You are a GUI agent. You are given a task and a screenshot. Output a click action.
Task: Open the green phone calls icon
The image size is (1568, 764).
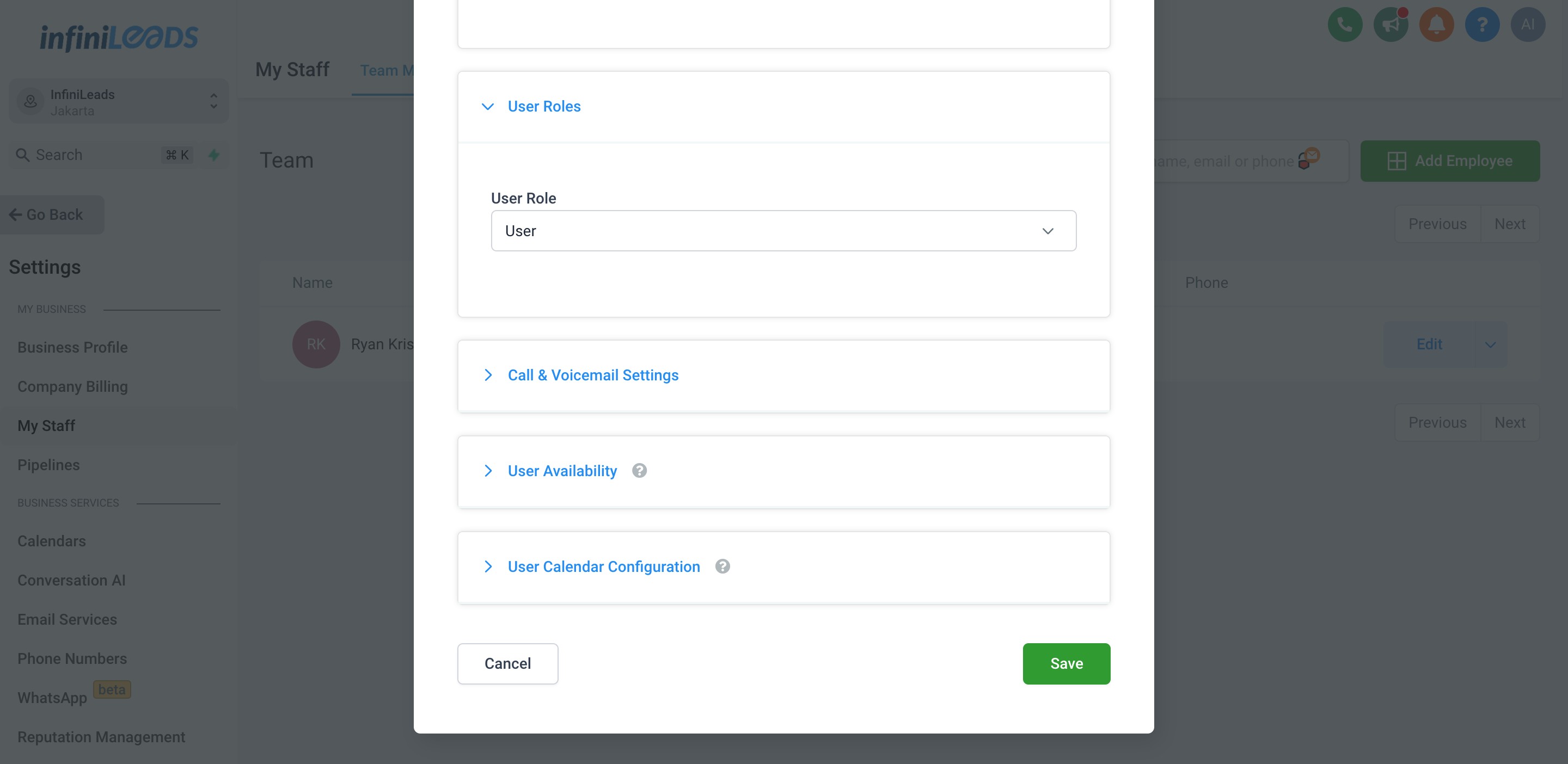click(1345, 24)
